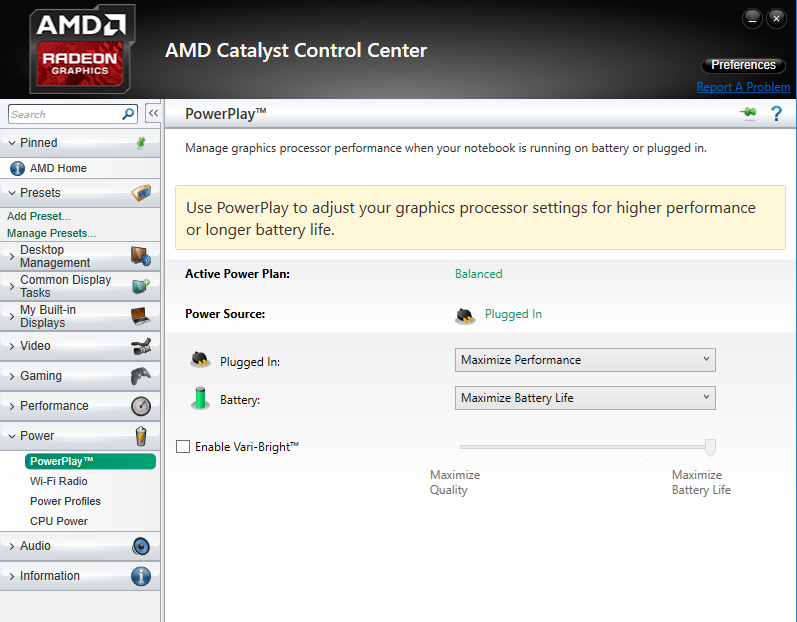Open the Plugged In performance dropdown
This screenshot has width=797, height=622.
coord(585,360)
